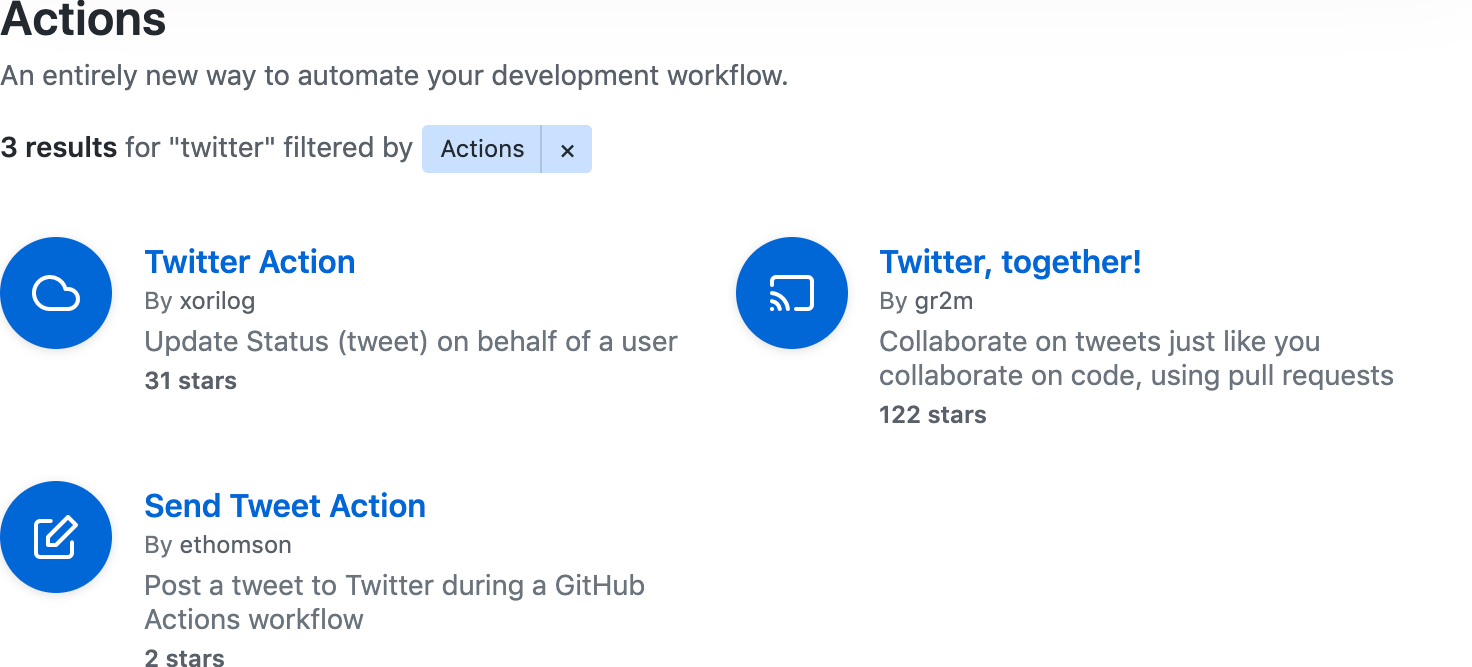Click 'Update Status (tweet) on behalf of a user'
The width and height of the screenshot is (1472, 667).
point(411,342)
